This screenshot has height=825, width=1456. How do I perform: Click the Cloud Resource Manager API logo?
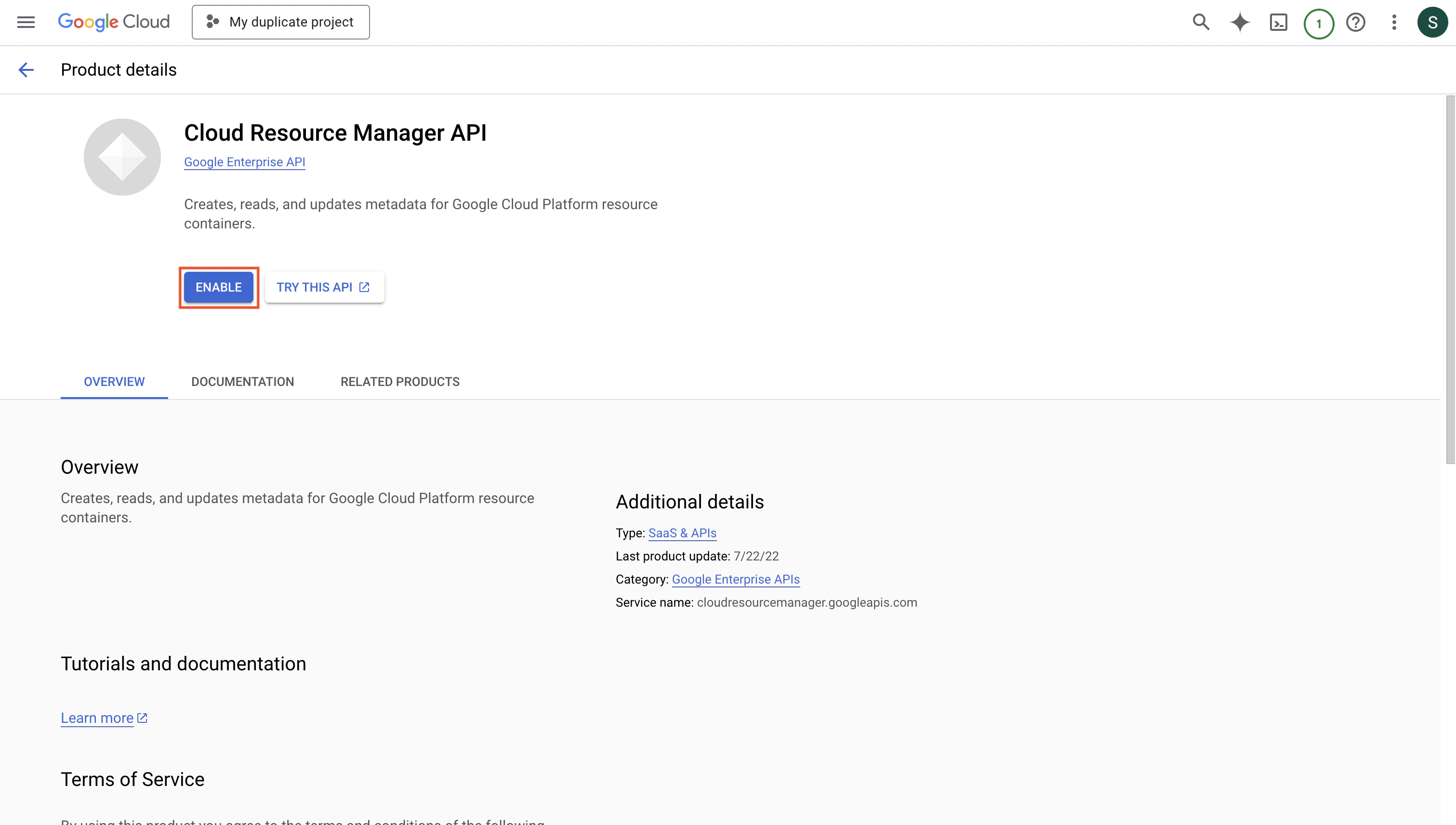tap(122, 157)
